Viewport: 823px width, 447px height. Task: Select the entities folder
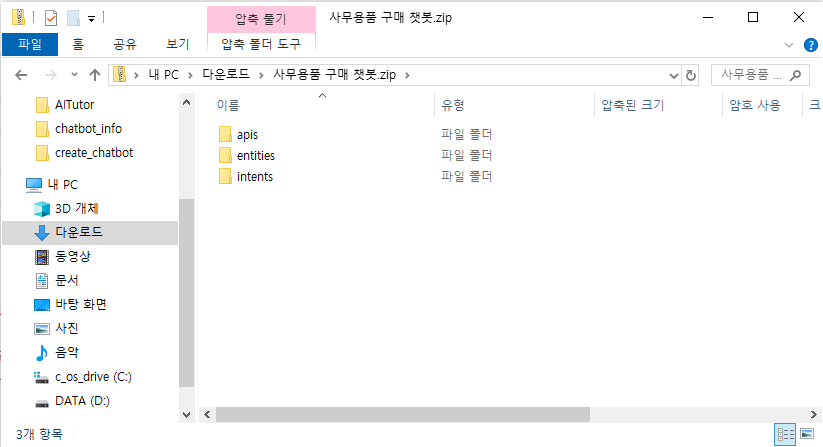pyautogui.click(x=255, y=155)
